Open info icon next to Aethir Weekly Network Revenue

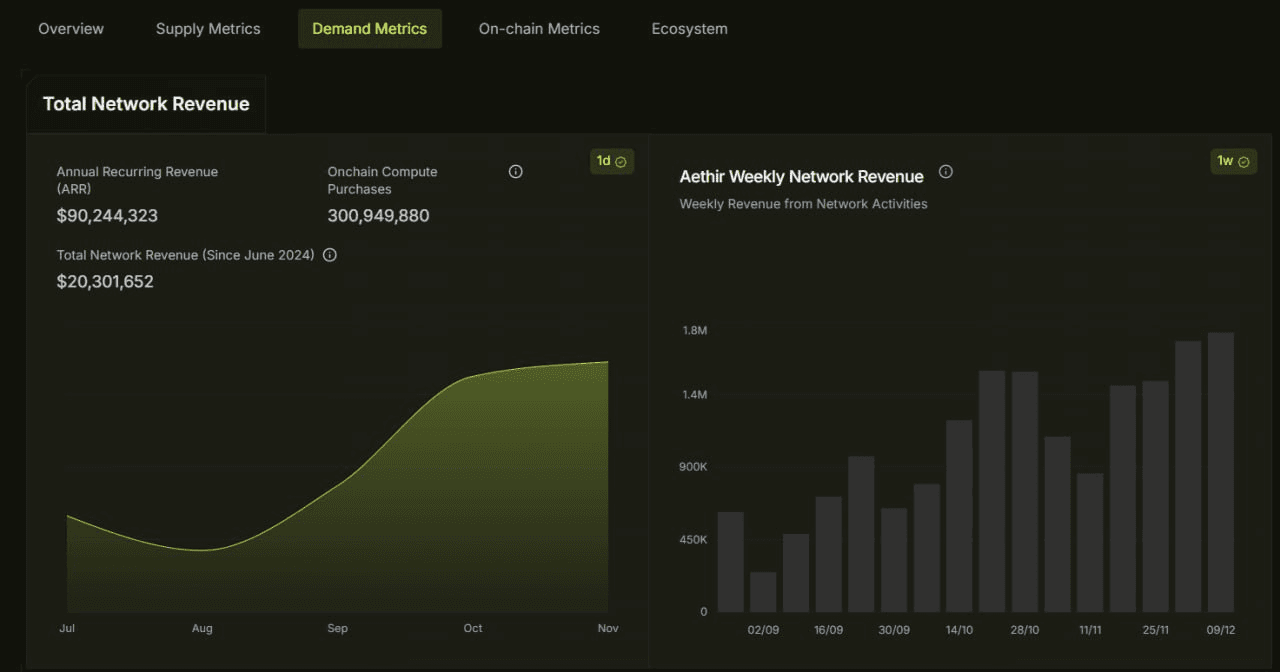coord(945,172)
